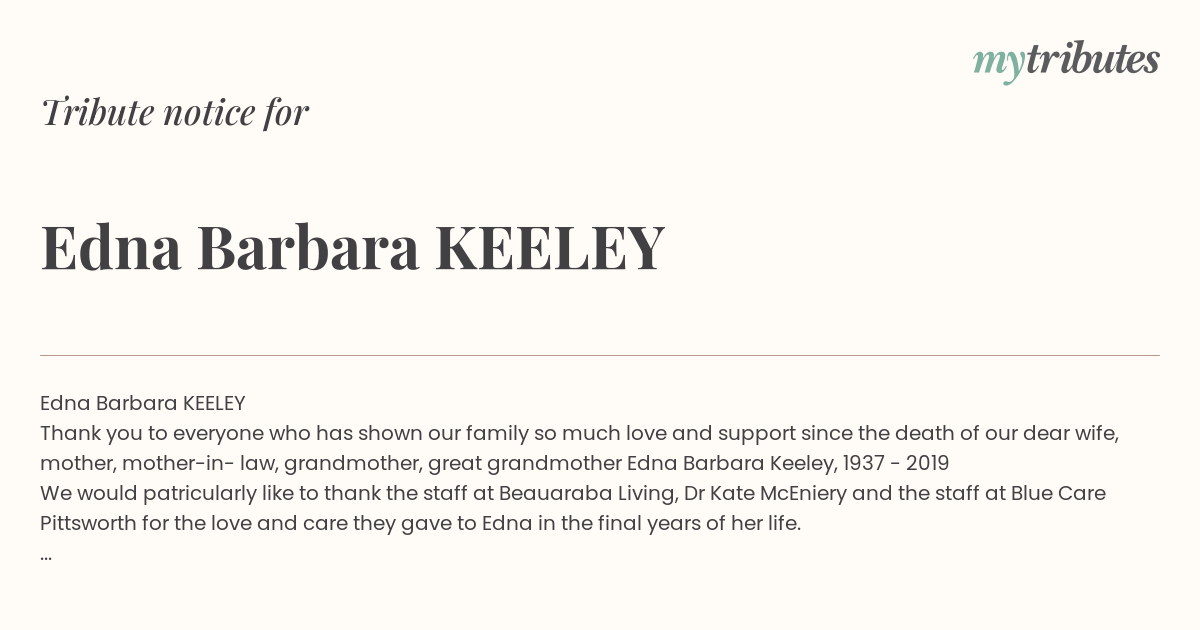Click the small "Edna Barbara KEELEY" body line

click(x=143, y=403)
